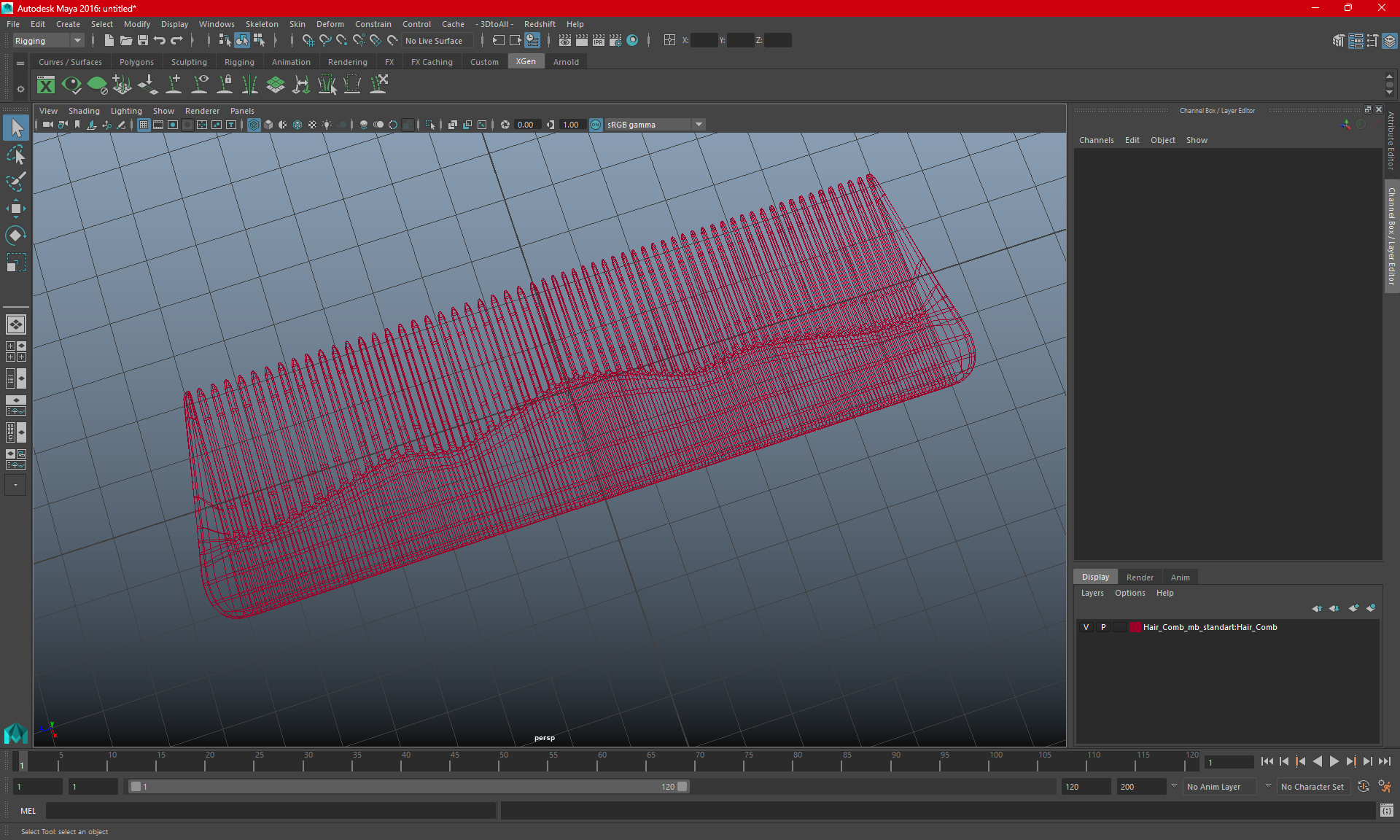Open the shelf options menu
This screenshot has height=840, width=1400.
[20, 89]
